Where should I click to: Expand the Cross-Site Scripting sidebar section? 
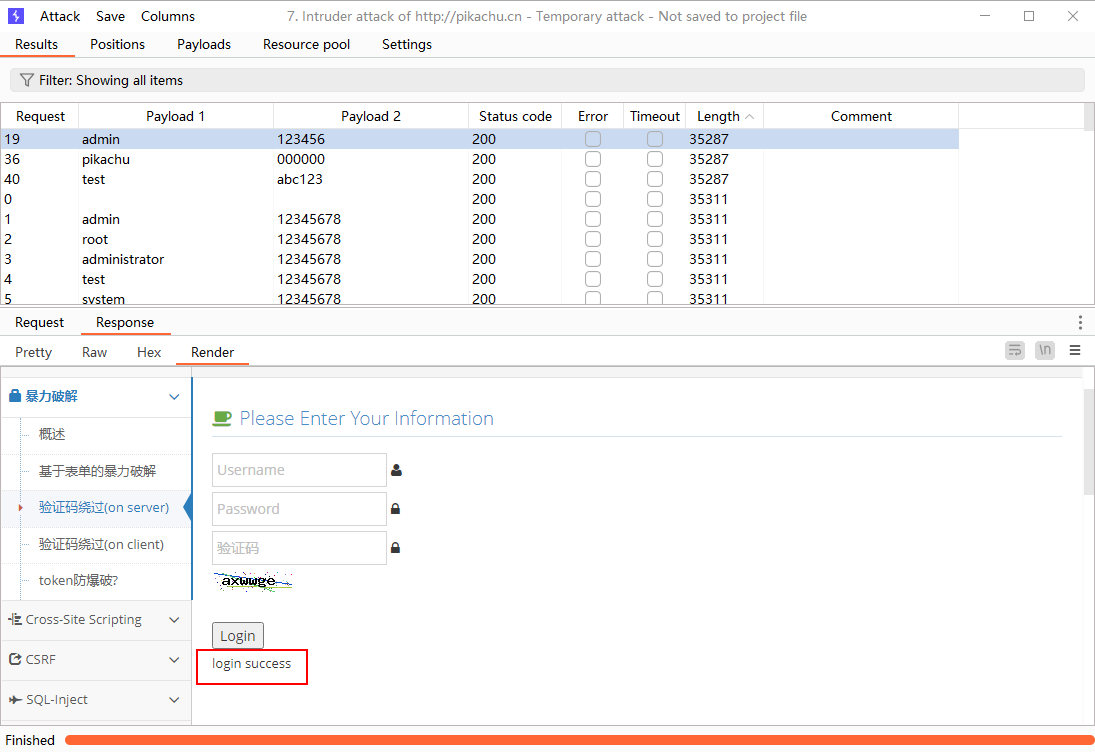click(x=95, y=620)
